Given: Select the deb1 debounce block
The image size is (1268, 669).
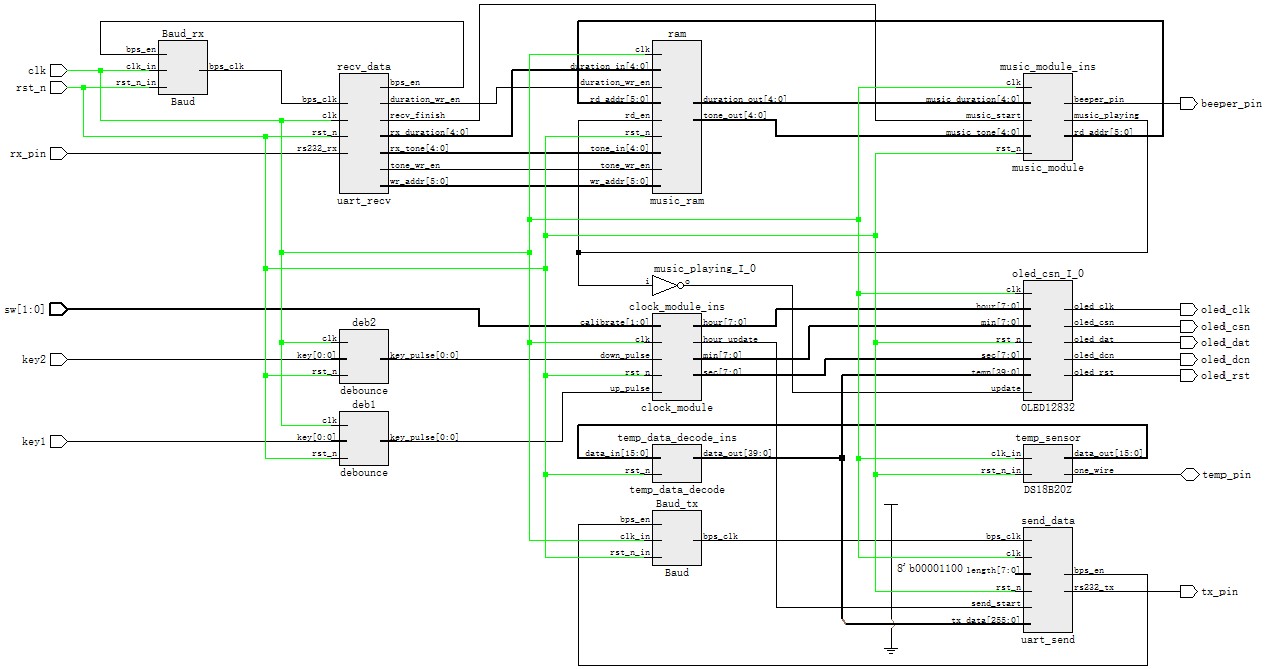Looking at the screenshot, I should click(x=364, y=438).
